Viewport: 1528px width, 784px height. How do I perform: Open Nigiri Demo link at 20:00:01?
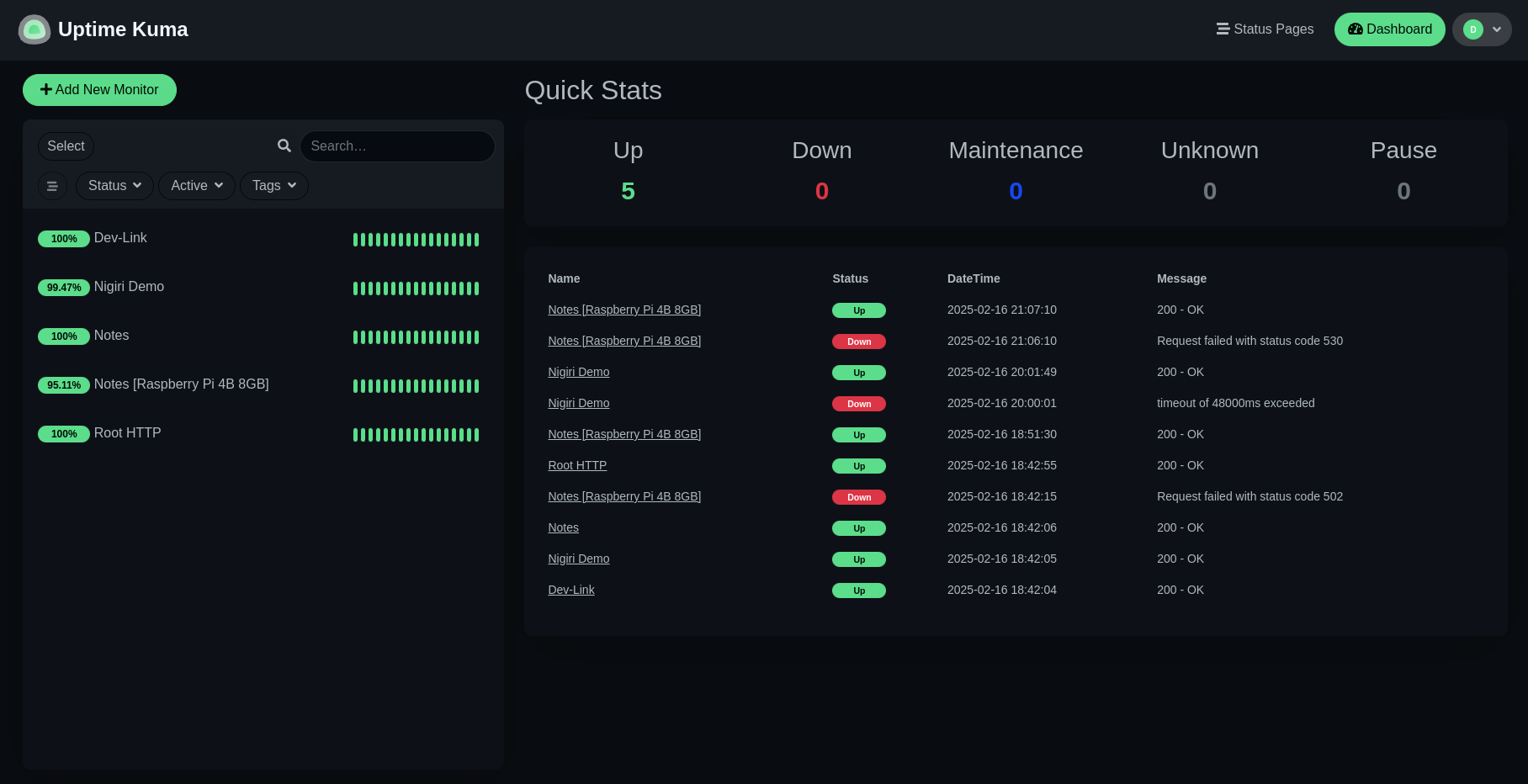(x=579, y=403)
